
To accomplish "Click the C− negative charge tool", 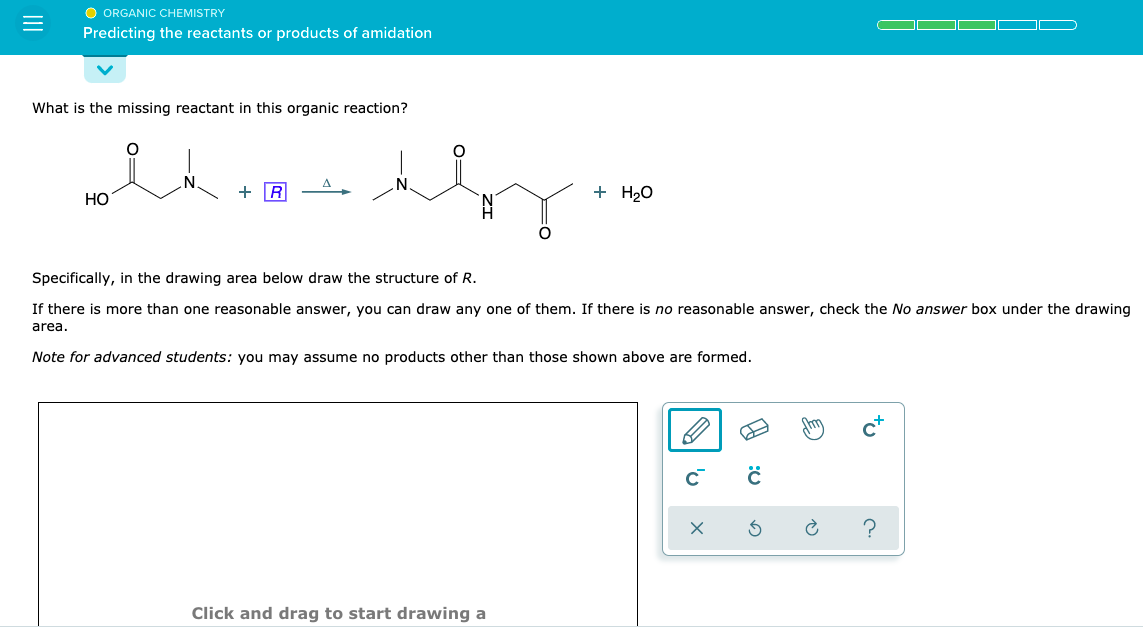I will click(x=693, y=478).
